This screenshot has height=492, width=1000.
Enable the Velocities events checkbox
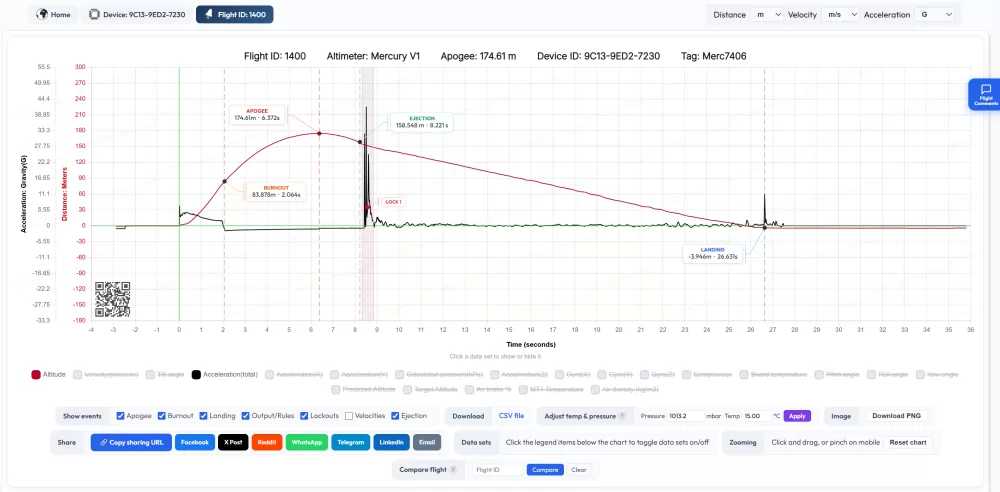click(x=349, y=416)
